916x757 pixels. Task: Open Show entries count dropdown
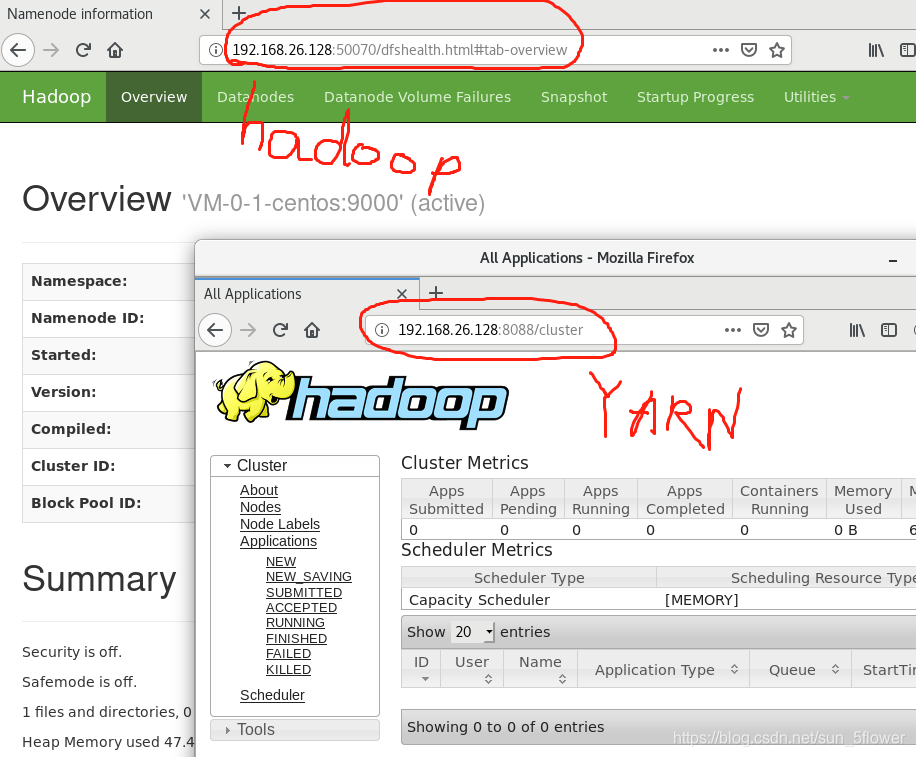[x=473, y=632]
